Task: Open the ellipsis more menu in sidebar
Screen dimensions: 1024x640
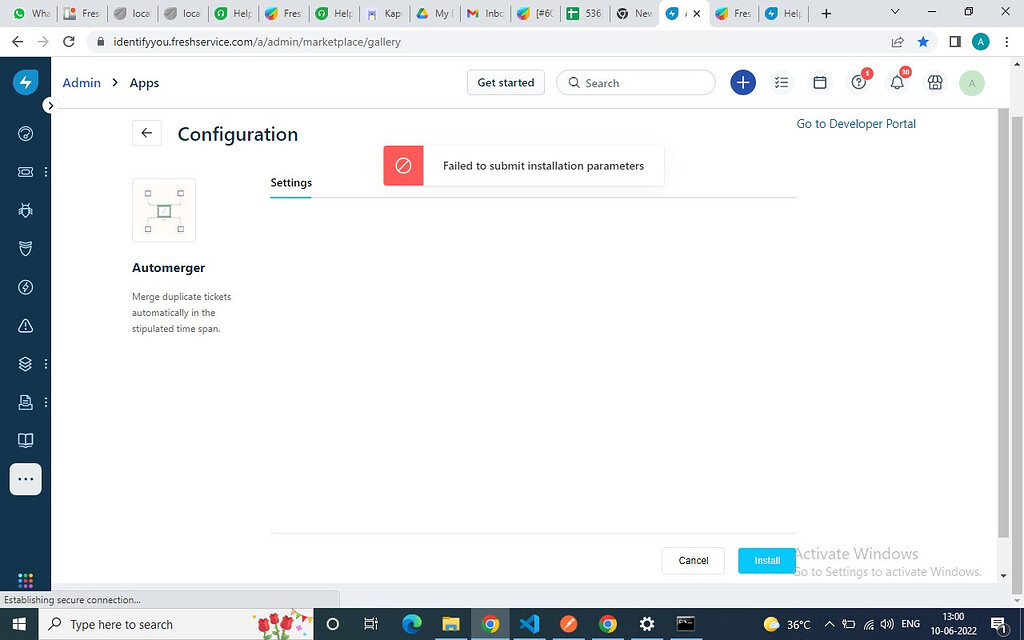Action: point(25,479)
